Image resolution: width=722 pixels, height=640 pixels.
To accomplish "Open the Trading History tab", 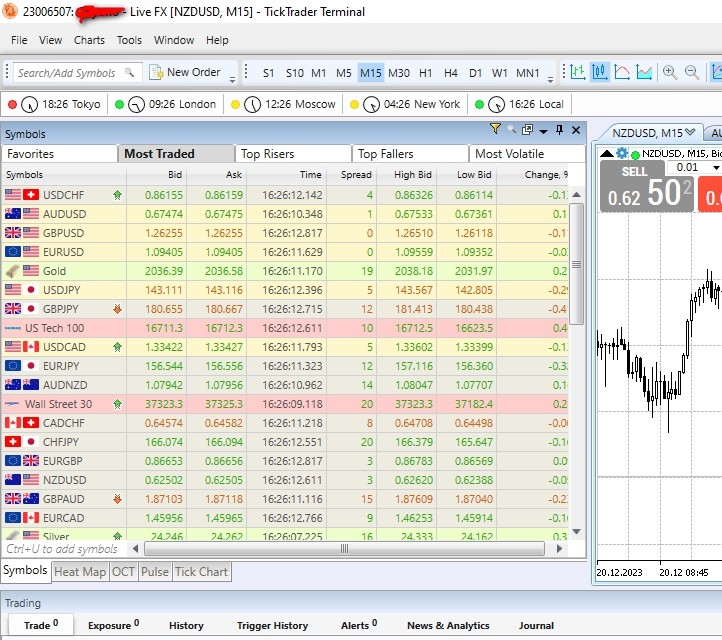I will pyautogui.click(x=186, y=625).
